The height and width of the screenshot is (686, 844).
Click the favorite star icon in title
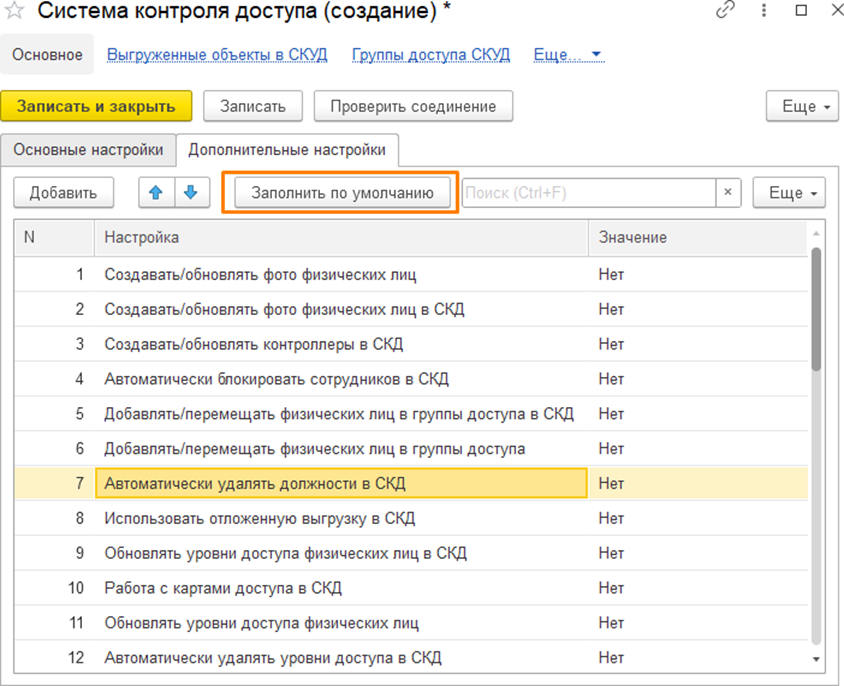[x=16, y=11]
